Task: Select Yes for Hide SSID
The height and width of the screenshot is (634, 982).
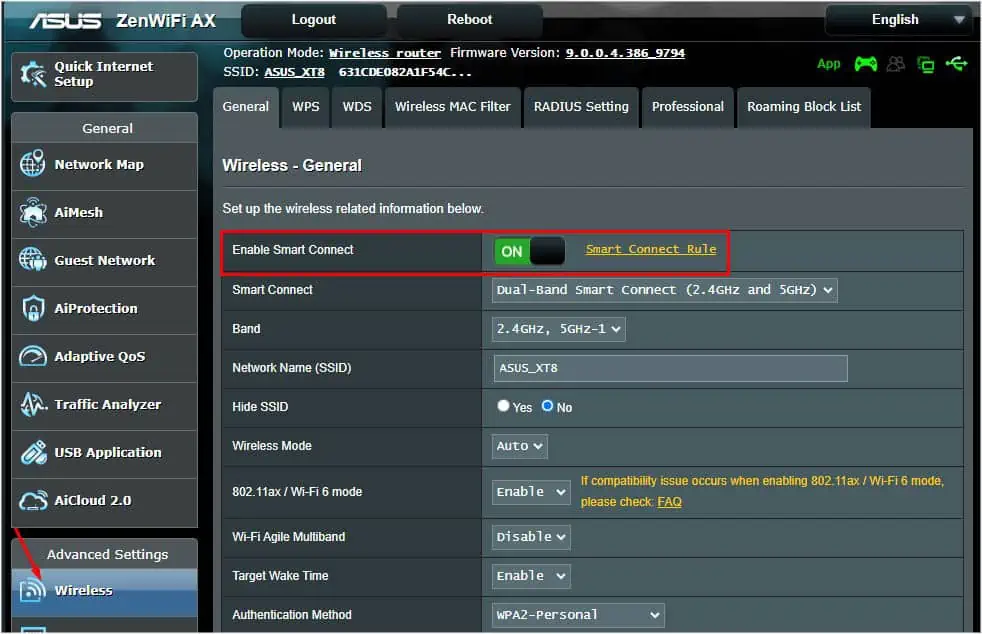Action: (502, 406)
